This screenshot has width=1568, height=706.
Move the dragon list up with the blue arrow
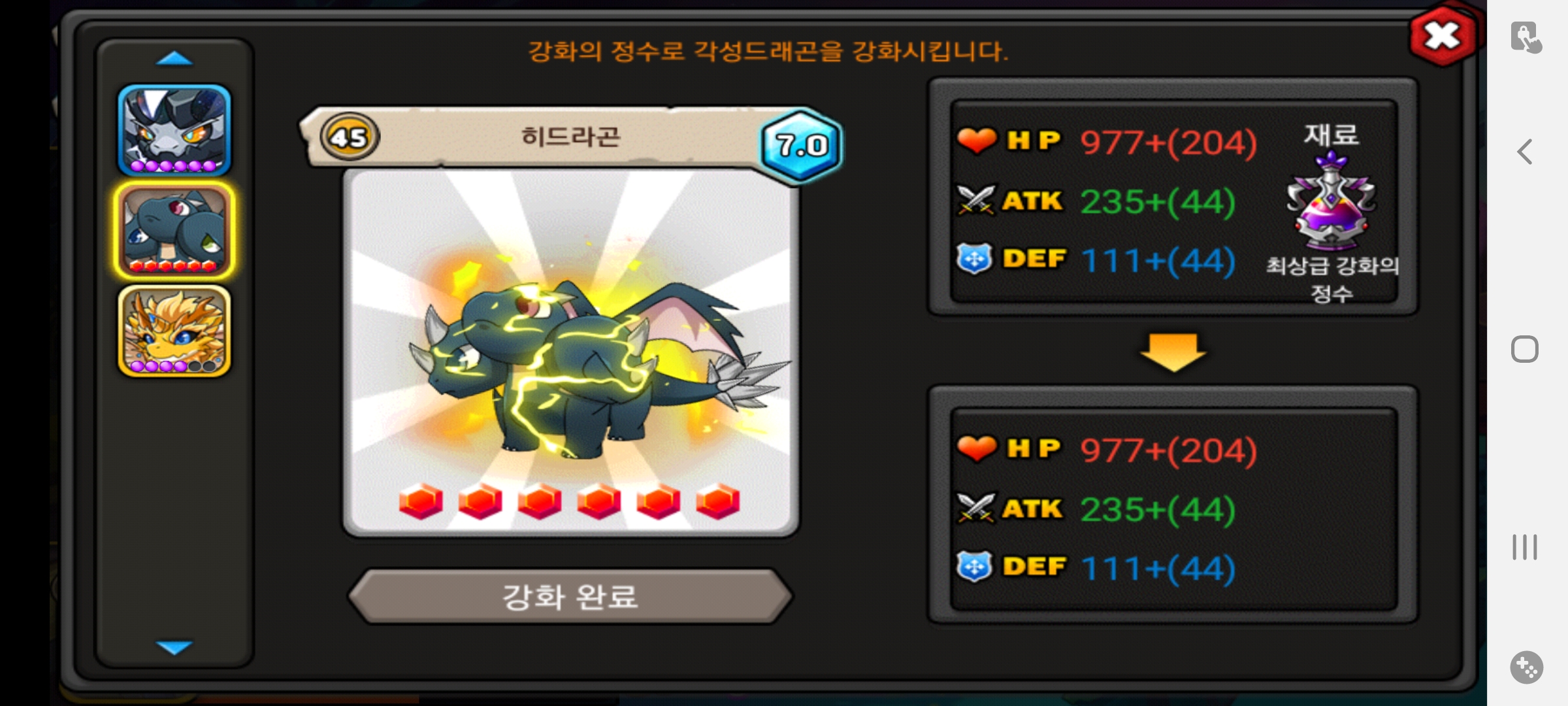pyautogui.click(x=174, y=59)
